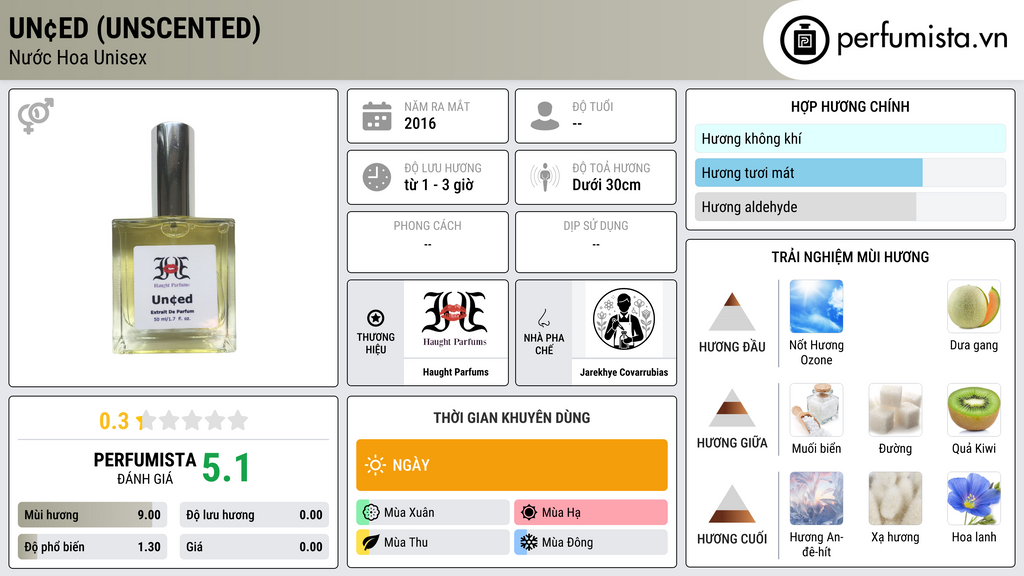Select the Mùa Đông season tag
The height and width of the screenshot is (576, 1024).
[x=591, y=542]
